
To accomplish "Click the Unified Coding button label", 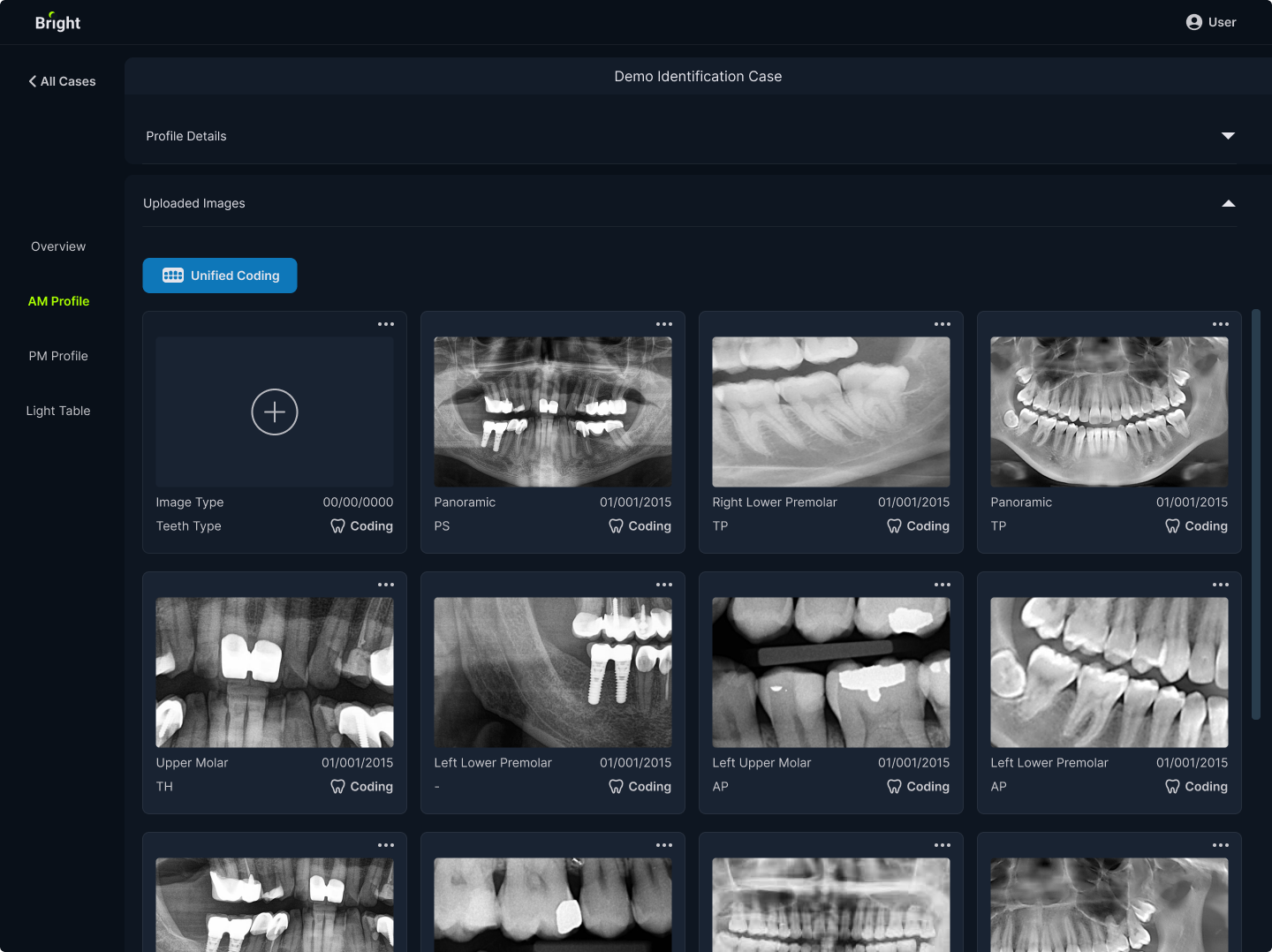I will coord(235,276).
